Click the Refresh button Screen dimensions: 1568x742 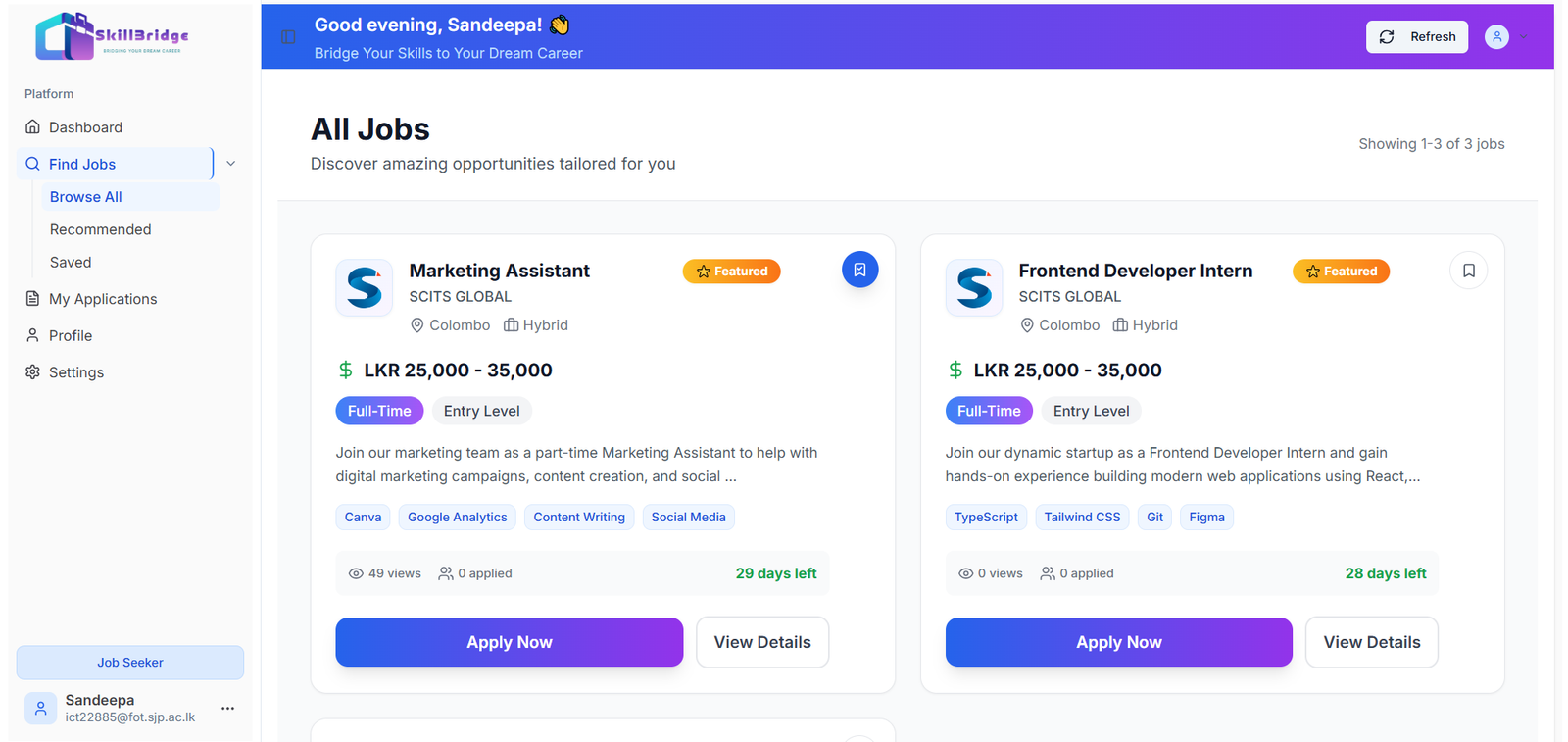coord(1416,37)
